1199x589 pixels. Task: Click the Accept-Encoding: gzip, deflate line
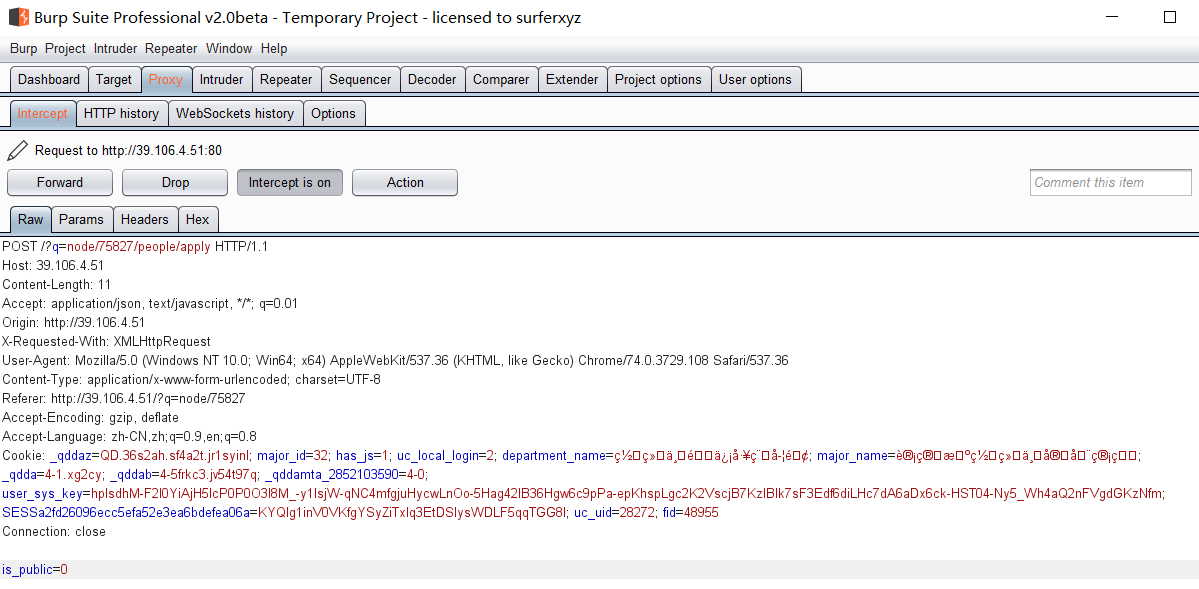(x=90, y=418)
